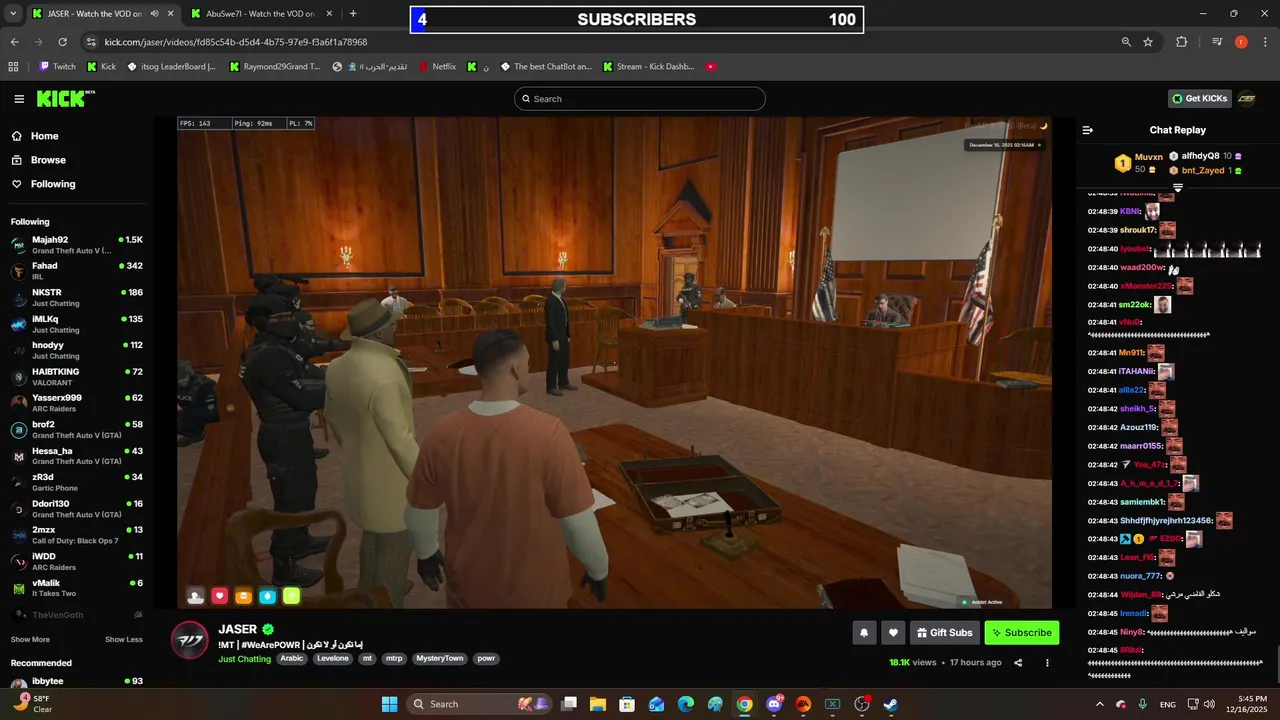This screenshot has height=720, width=1280.
Task: Open the user profile avatar menu
Action: (1246, 98)
